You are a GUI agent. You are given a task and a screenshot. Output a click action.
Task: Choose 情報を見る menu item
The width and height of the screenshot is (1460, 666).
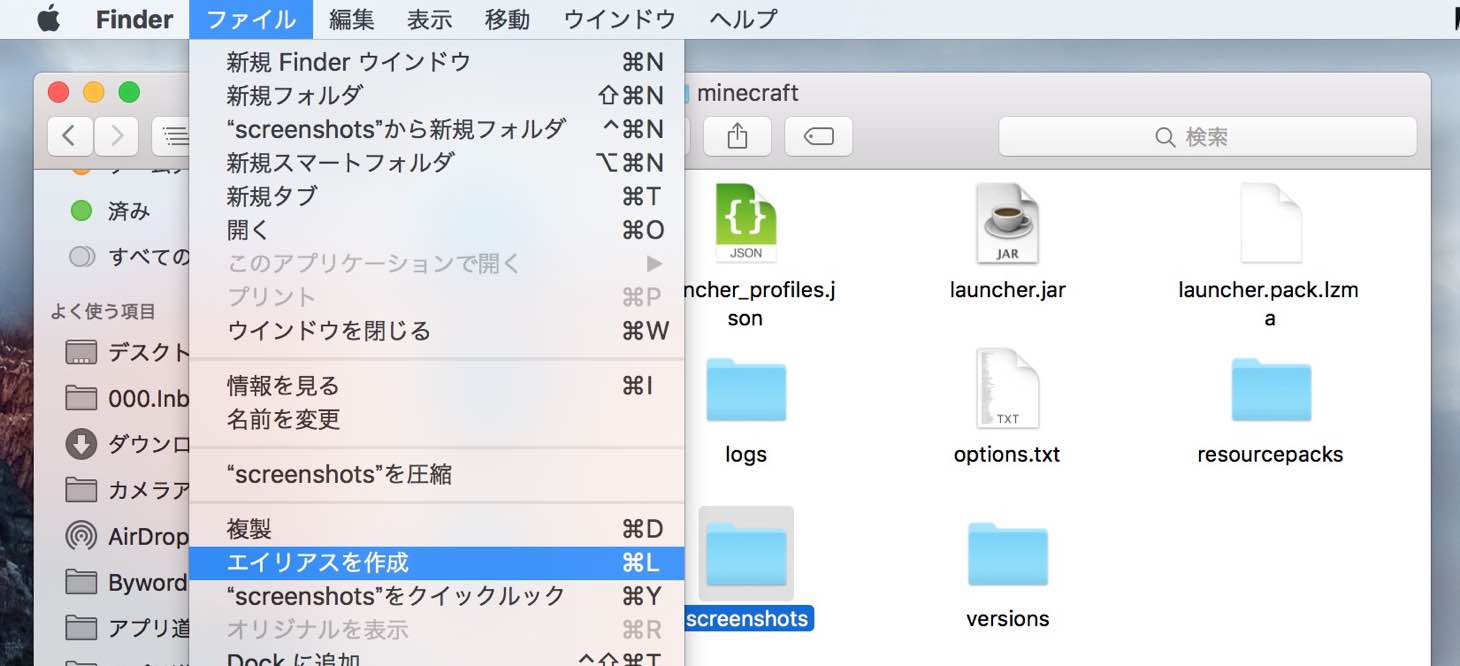pyautogui.click(x=437, y=385)
